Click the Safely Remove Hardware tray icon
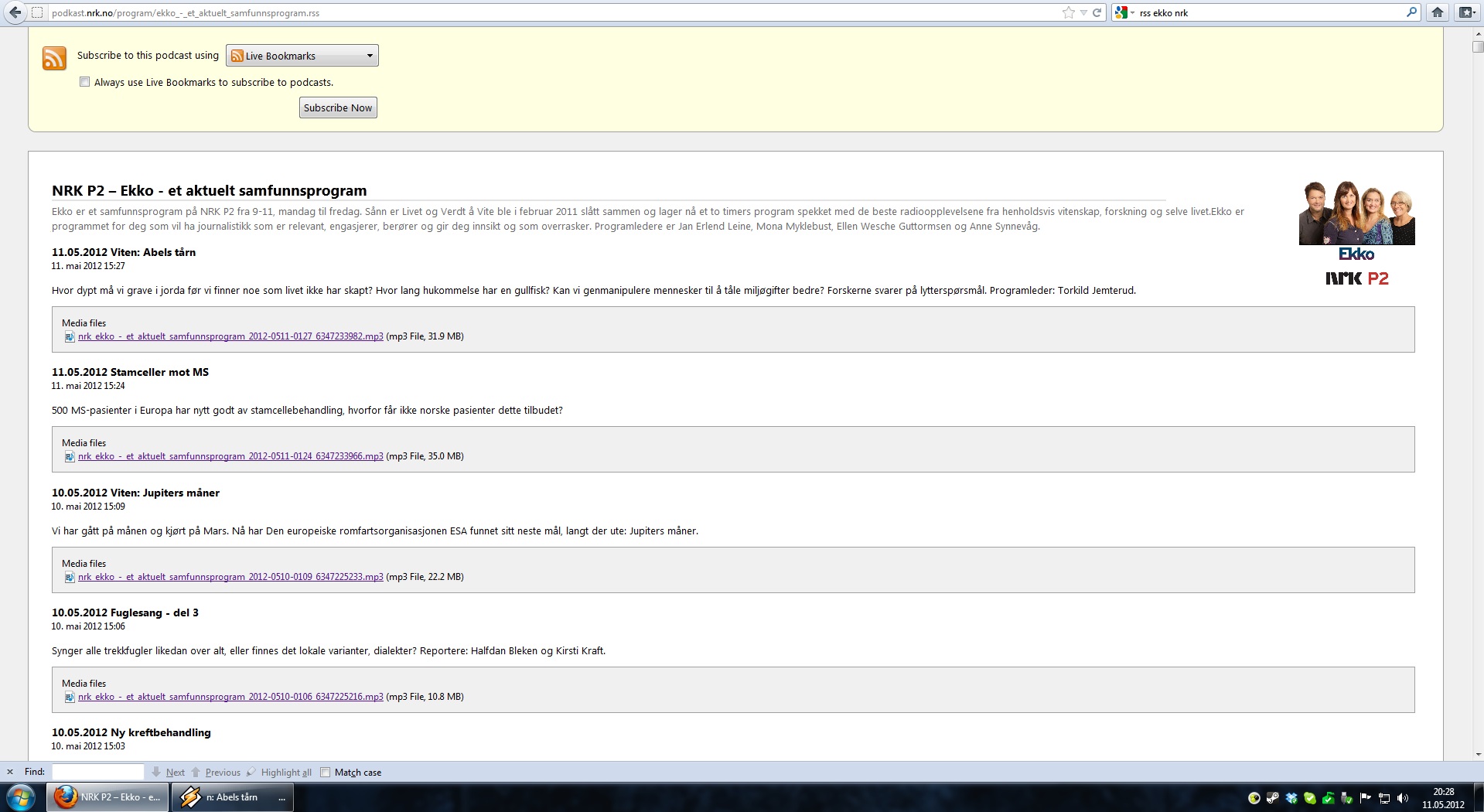The height and width of the screenshot is (812, 1484). pos(1347,798)
